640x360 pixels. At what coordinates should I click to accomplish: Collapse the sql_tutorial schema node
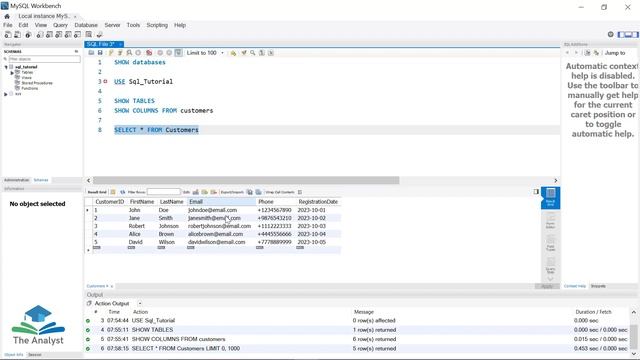coord(6,67)
